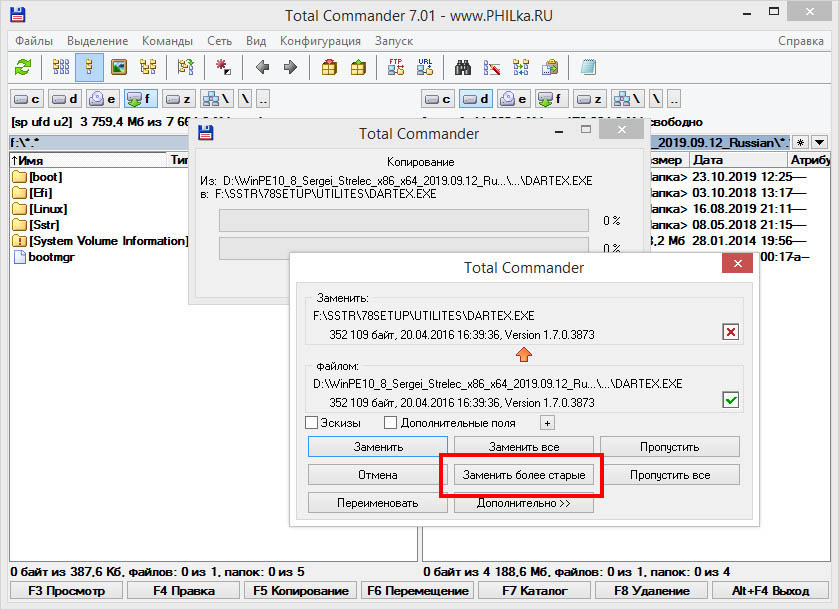
Task: Go back using the left arrow icon
Action: click(x=262, y=67)
